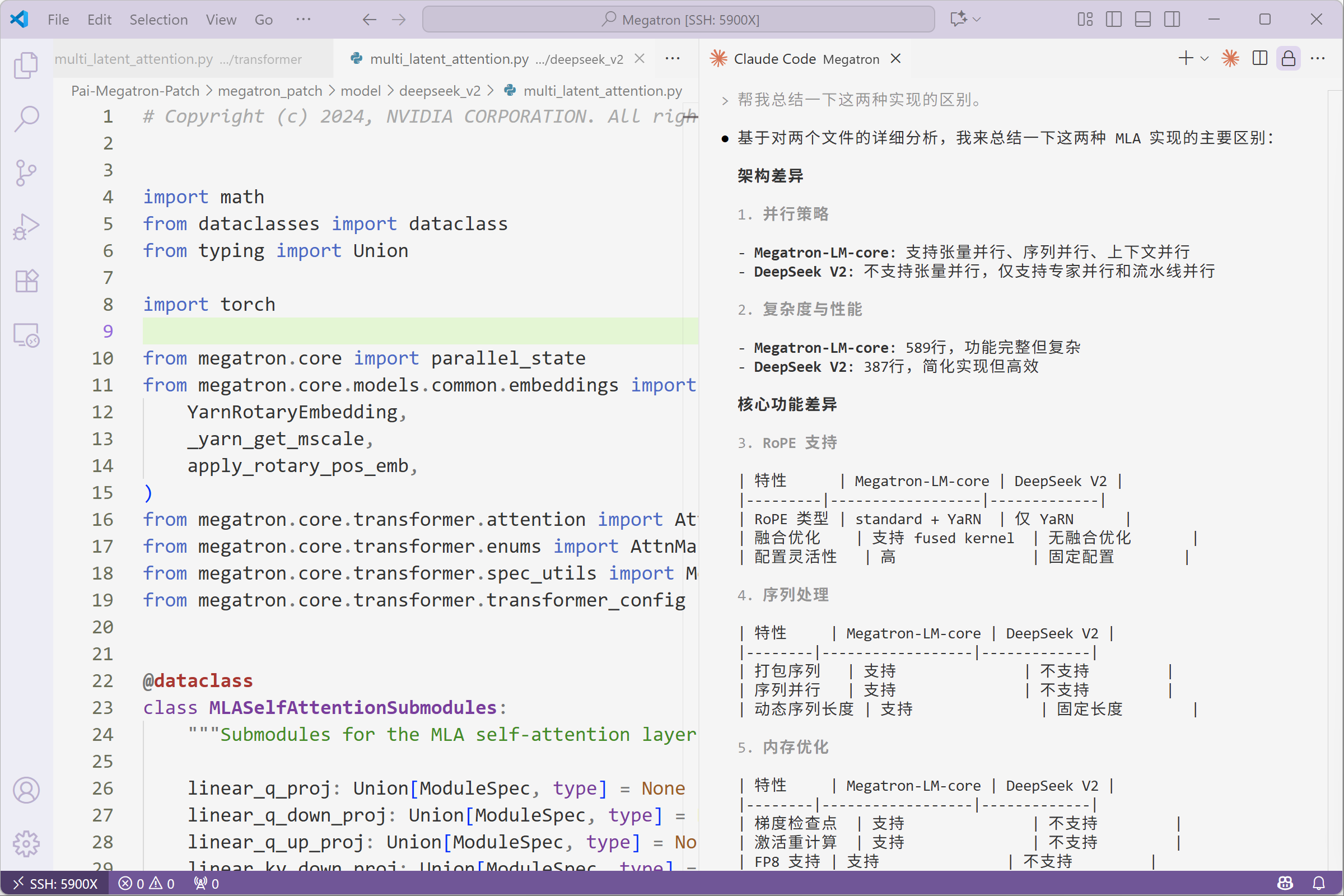Toggle the bottom panel
The image size is (1344, 896).
coord(1143,20)
